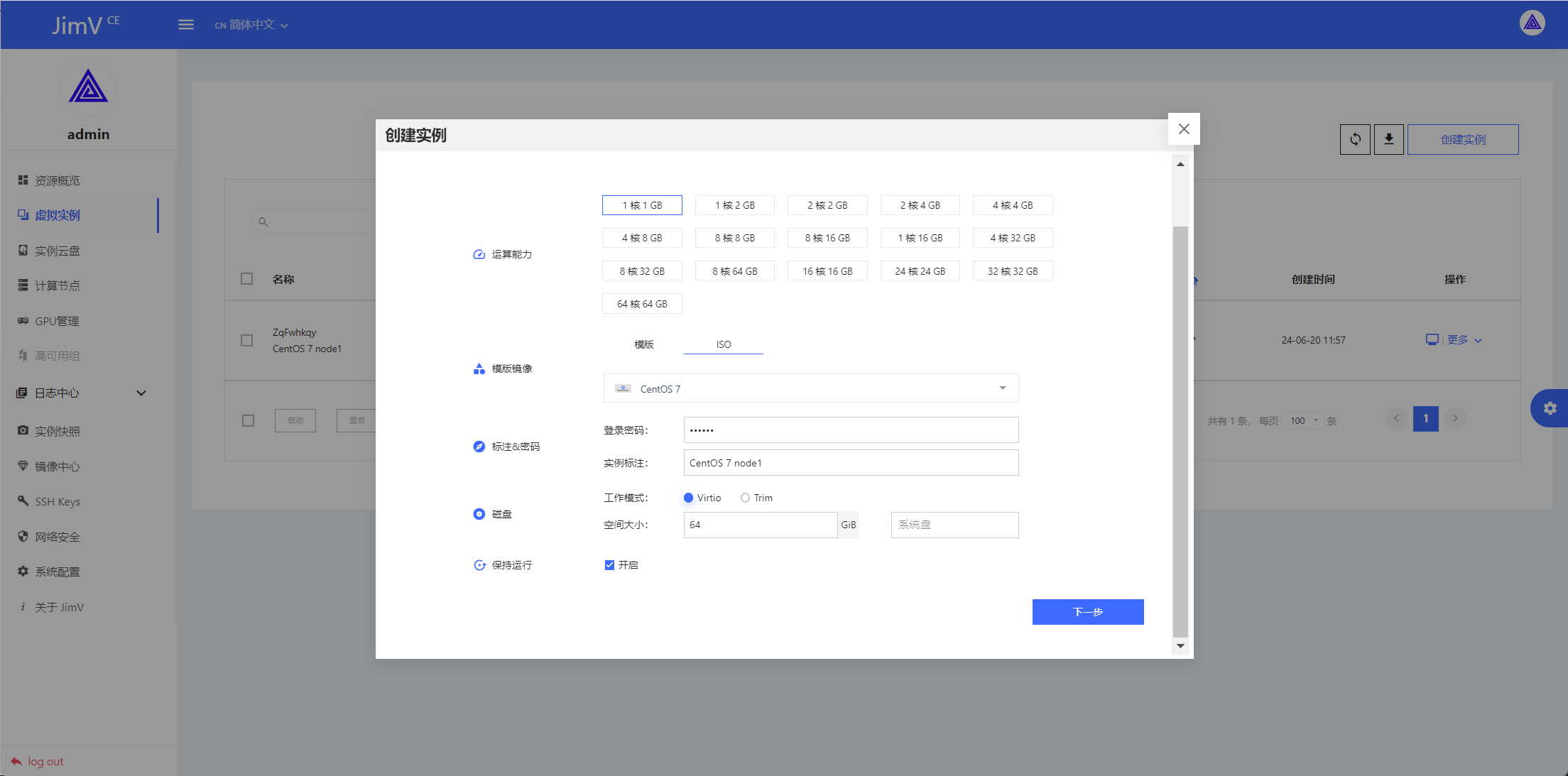The height and width of the screenshot is (776, 1568).
Task: Select the 64 核 64 GB spec option
Action: (x=642, y=304)
